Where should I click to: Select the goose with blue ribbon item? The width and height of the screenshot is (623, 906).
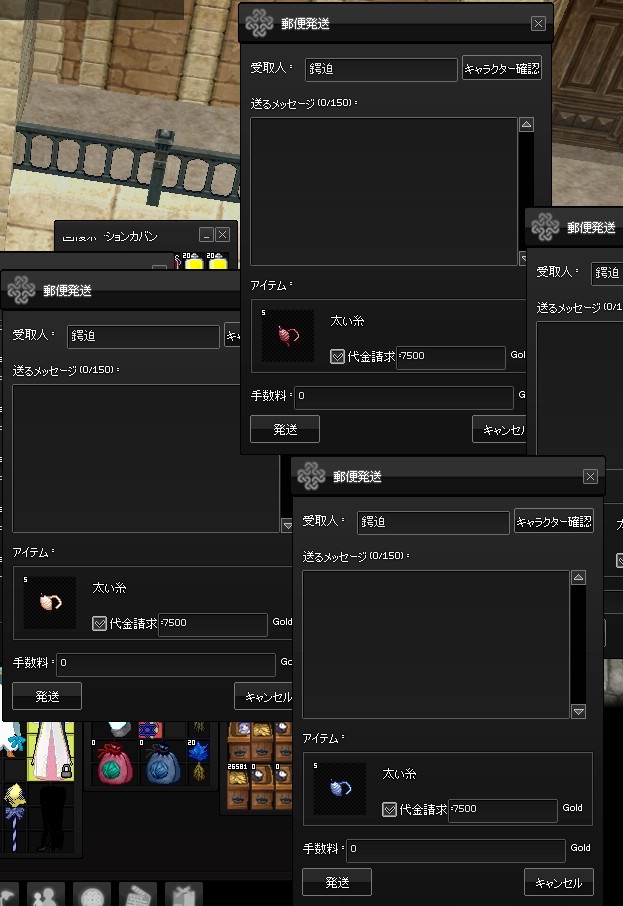click(x=10, y=740)
